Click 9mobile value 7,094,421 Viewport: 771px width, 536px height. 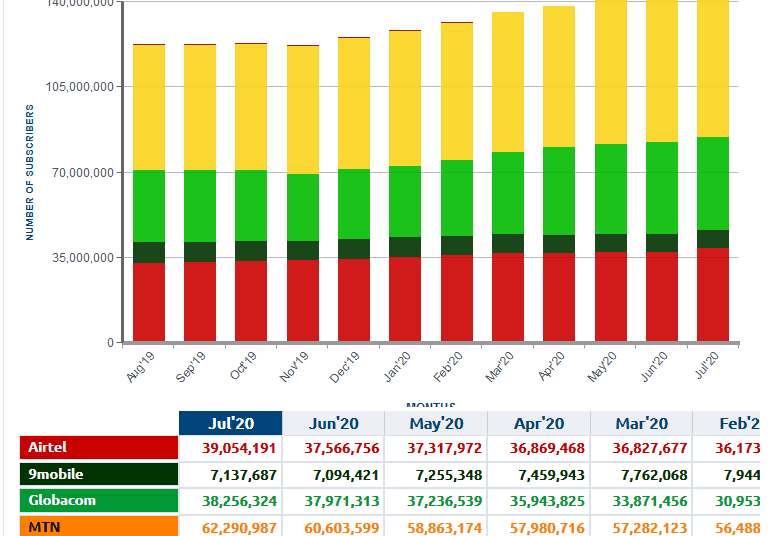pos(346,476)
